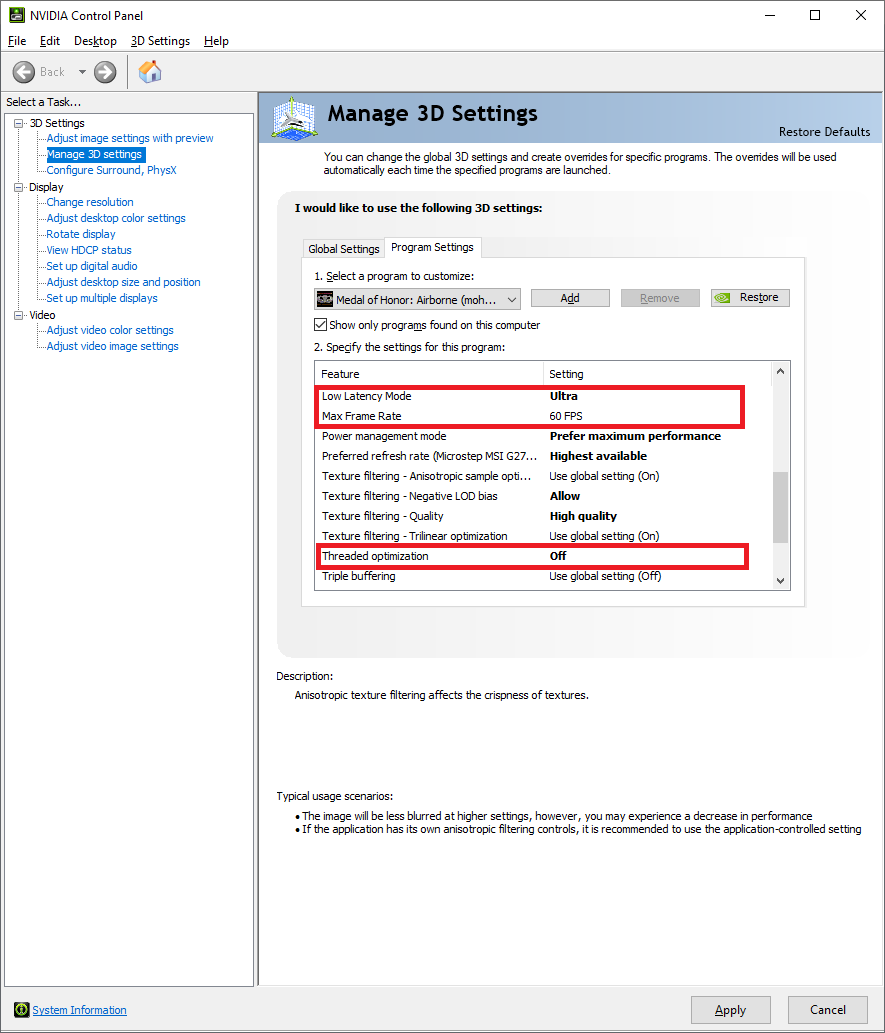Select the Triple buffering row

(x=543, y=576)
